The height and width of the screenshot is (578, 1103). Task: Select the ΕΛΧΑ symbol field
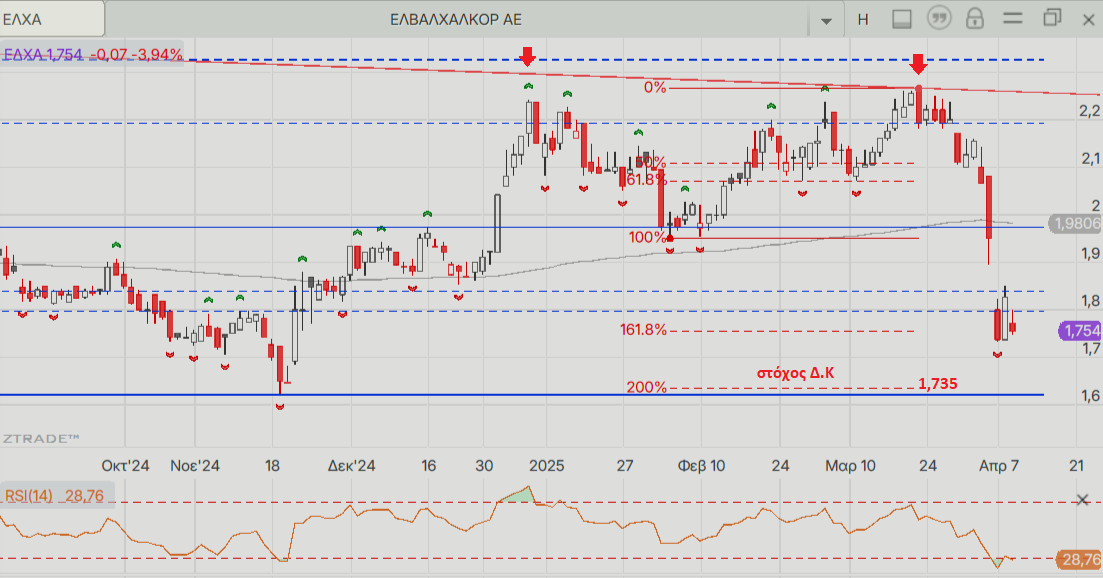click(x=52, y=19)
